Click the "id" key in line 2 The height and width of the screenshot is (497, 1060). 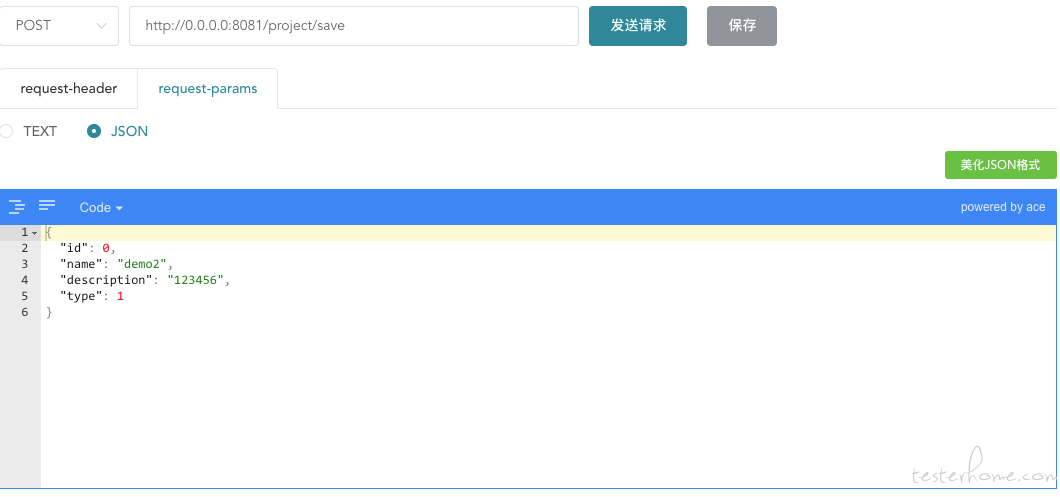pos(74,248)
